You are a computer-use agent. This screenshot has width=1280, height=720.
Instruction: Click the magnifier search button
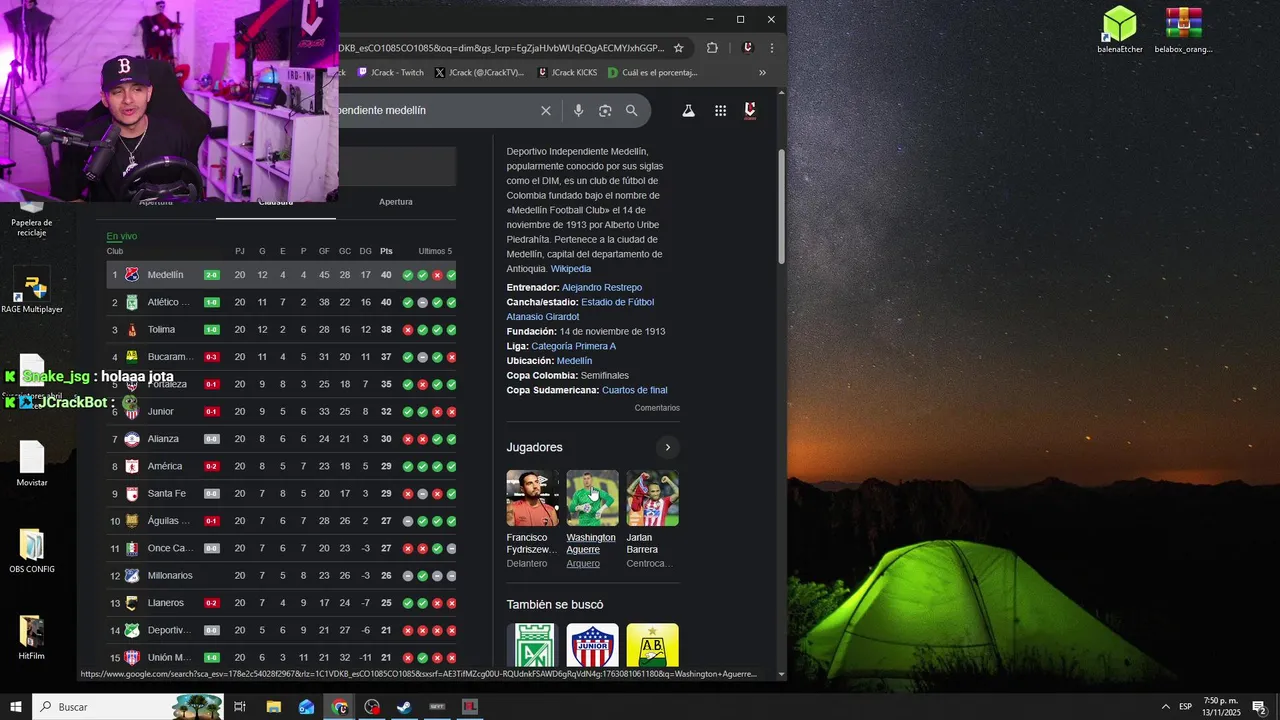[x=632, y=111]
